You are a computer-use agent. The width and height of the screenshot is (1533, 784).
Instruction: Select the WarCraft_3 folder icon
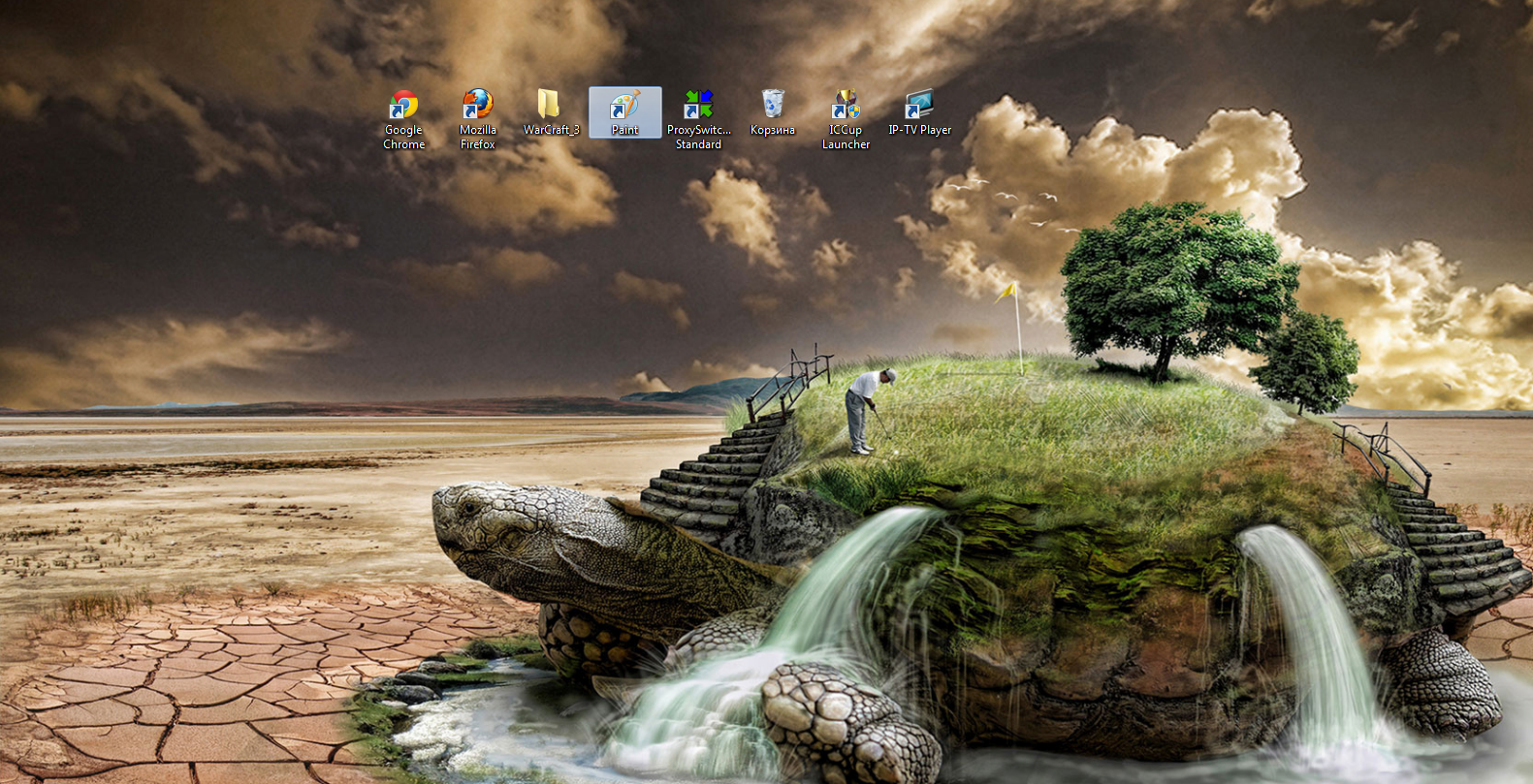click(548, 105)
